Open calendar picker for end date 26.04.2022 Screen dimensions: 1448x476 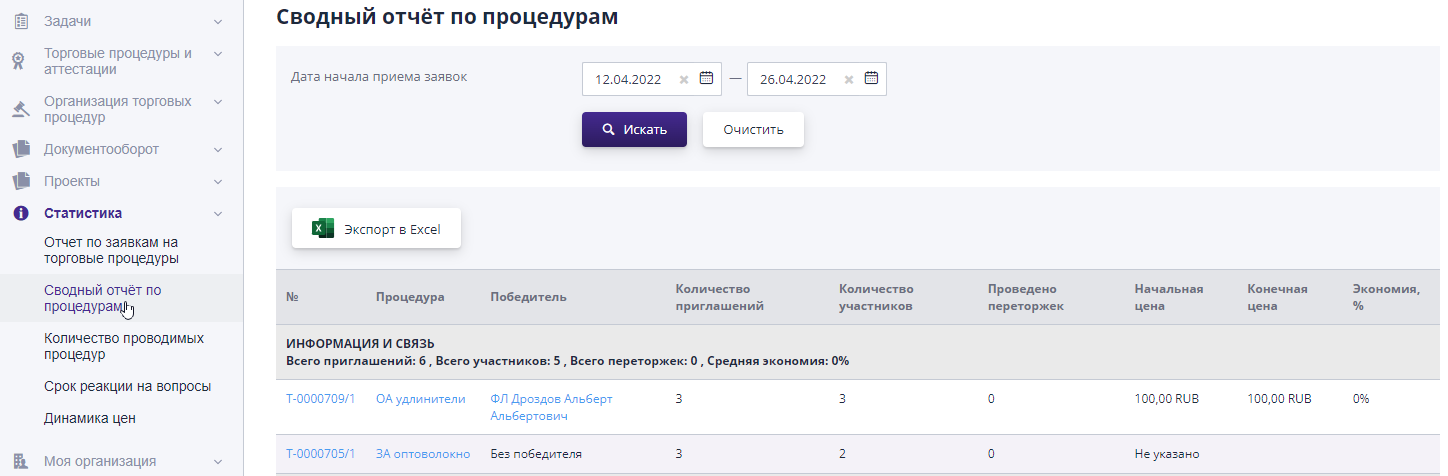[x=871, y=79]
